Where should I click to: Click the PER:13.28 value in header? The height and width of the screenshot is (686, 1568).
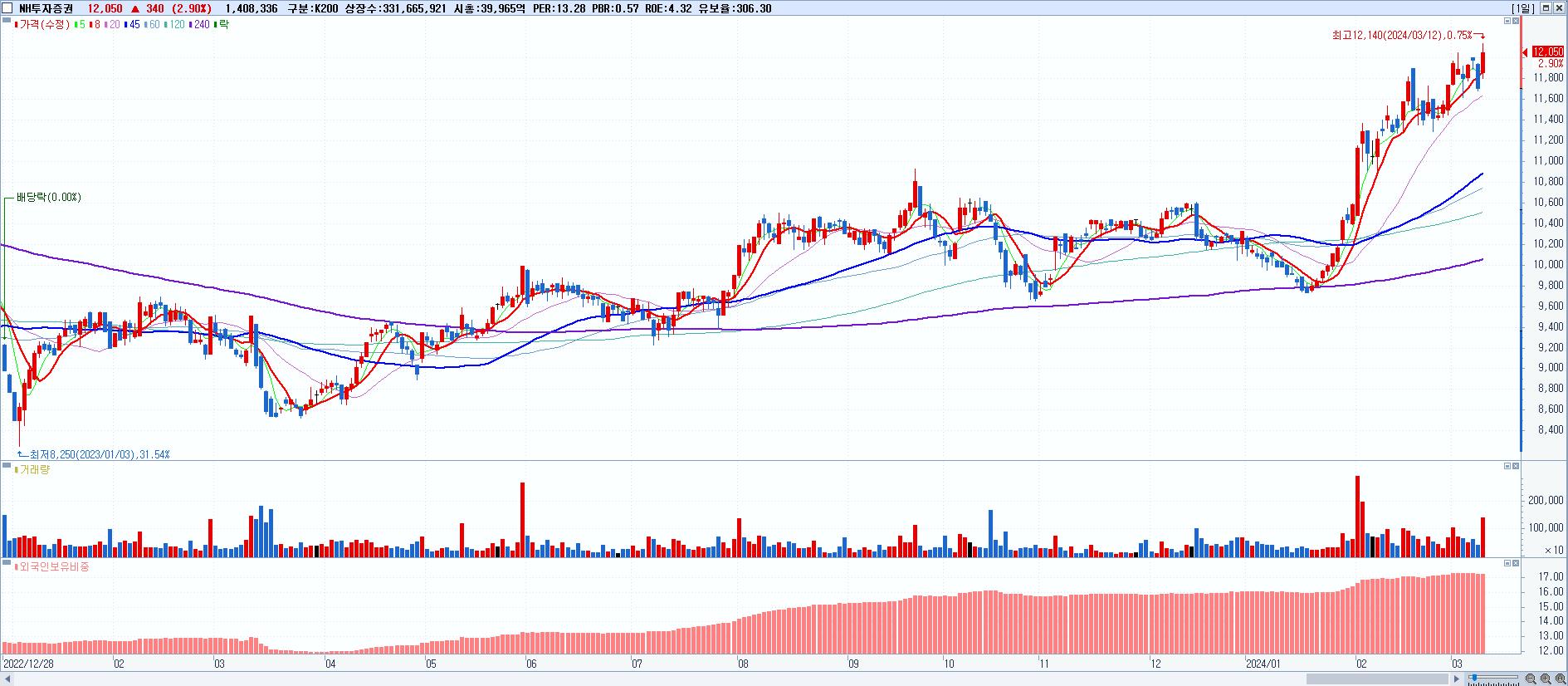point(560,8)
